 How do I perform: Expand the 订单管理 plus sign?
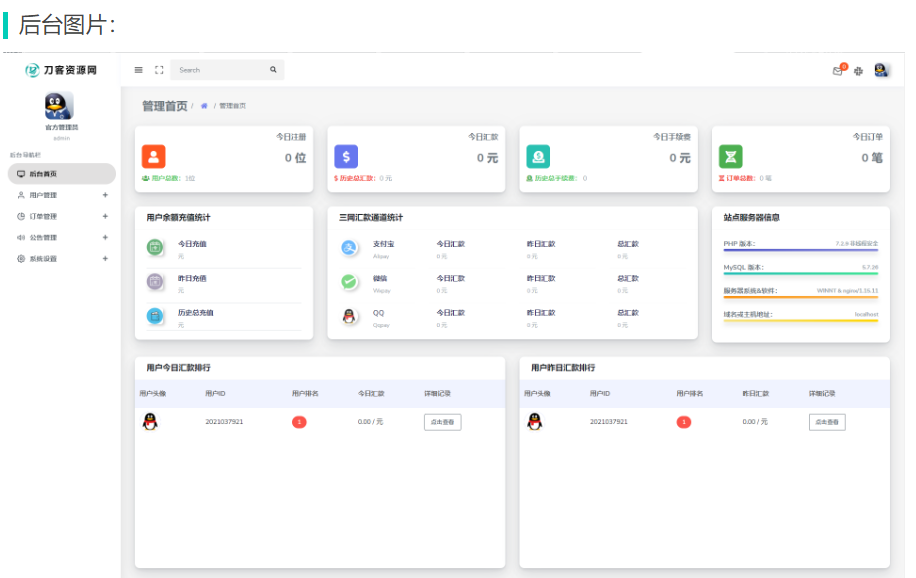coord(105,216)
